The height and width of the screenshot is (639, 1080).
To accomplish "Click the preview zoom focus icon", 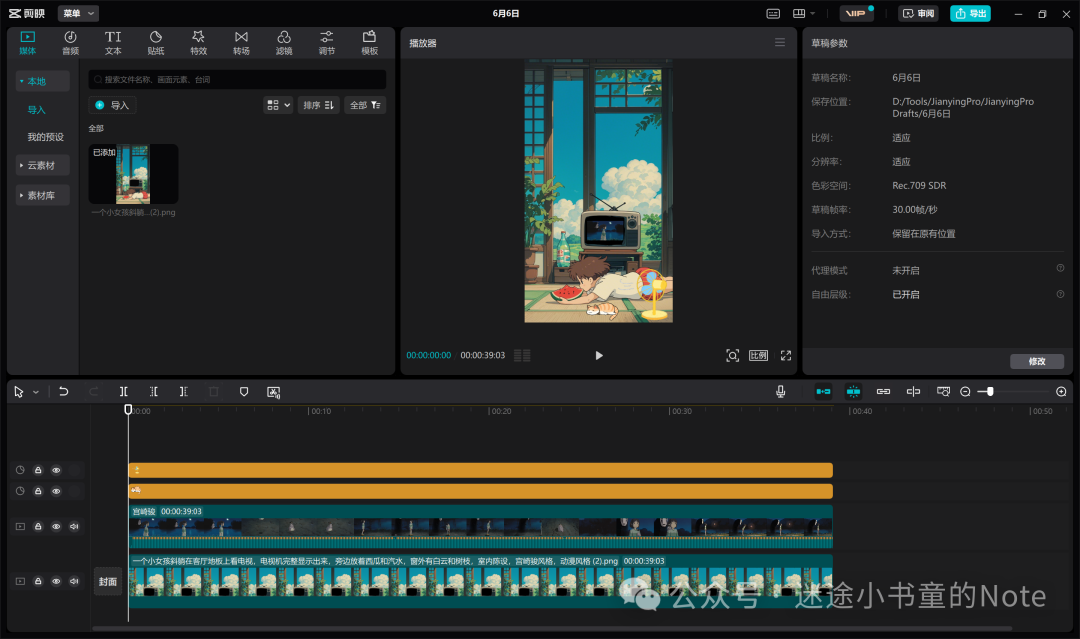I will pos(732,355).
